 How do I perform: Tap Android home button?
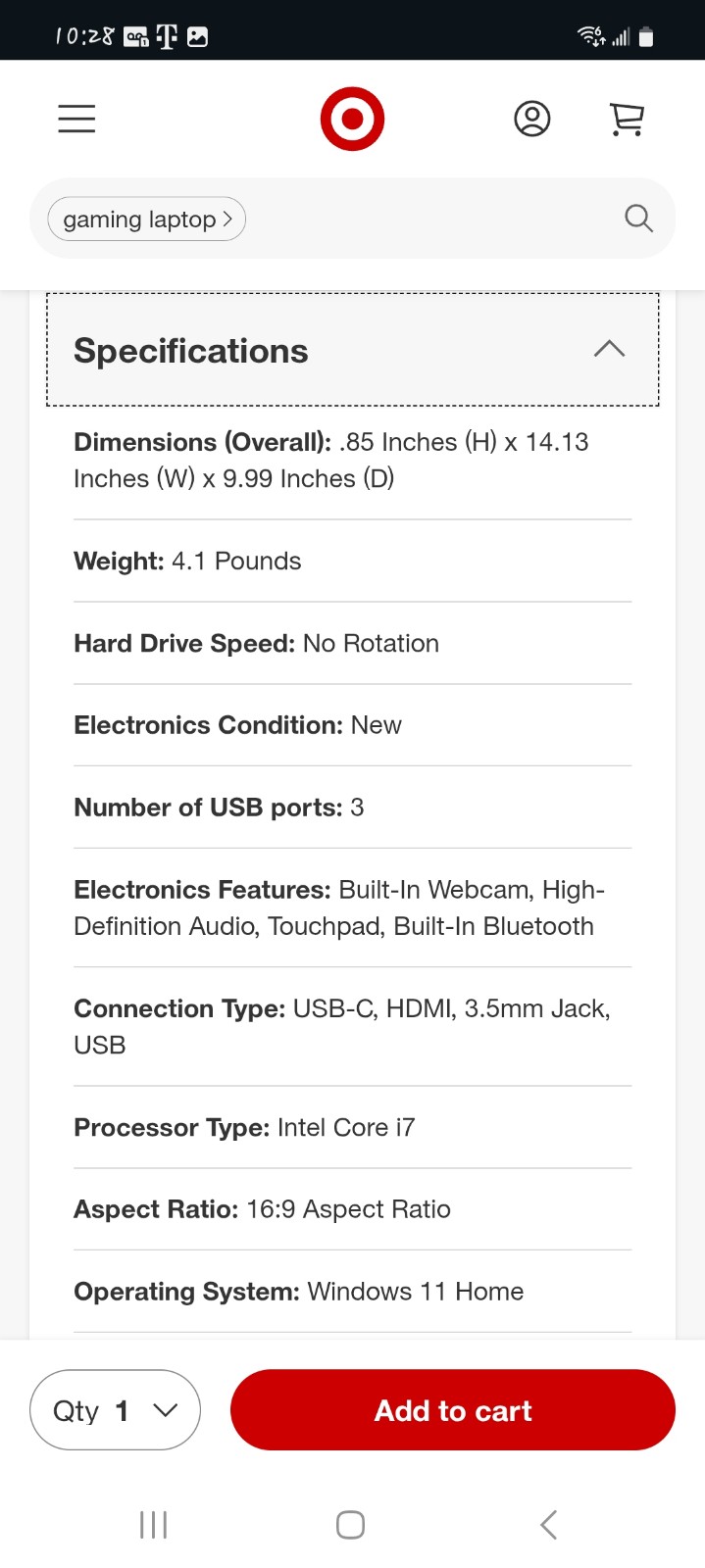click(x=350, y=1524)
